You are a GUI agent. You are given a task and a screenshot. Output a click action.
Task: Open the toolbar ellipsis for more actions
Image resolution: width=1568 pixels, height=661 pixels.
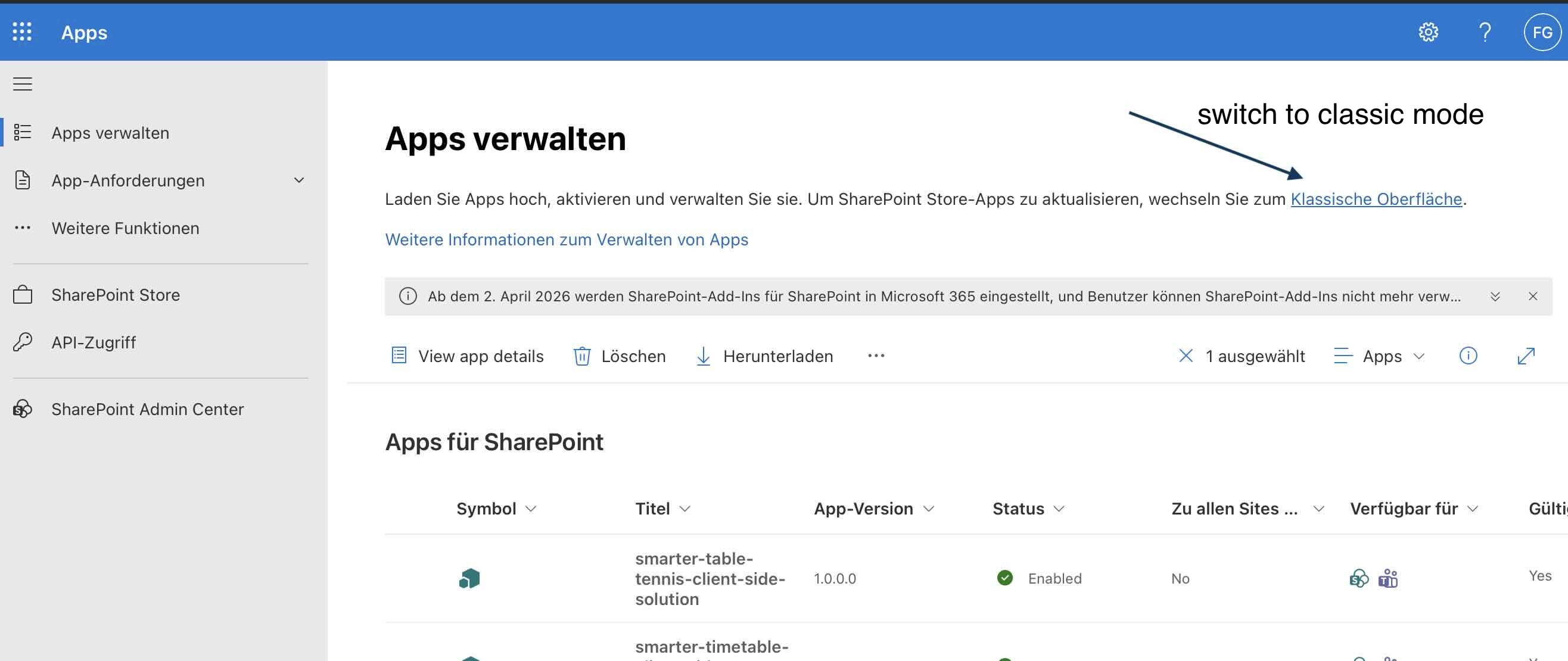coord(876,356)
